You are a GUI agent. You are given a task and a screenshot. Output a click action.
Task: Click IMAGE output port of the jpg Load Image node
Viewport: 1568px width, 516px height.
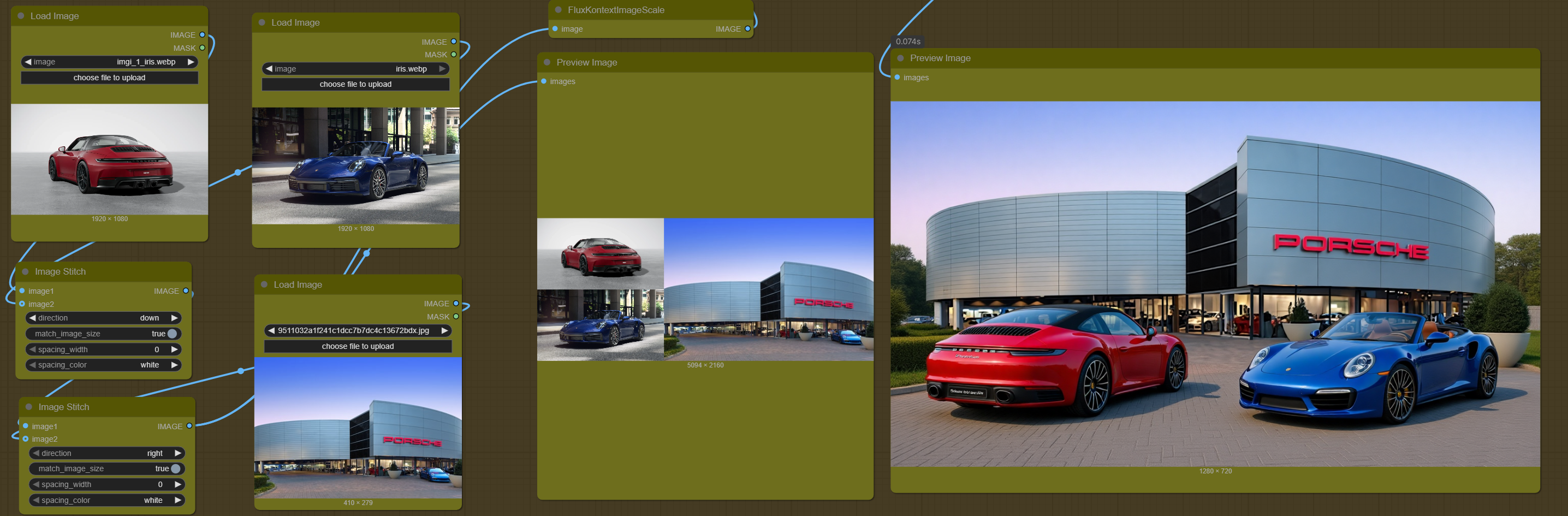pyautogui.click(x=456, y=303)
